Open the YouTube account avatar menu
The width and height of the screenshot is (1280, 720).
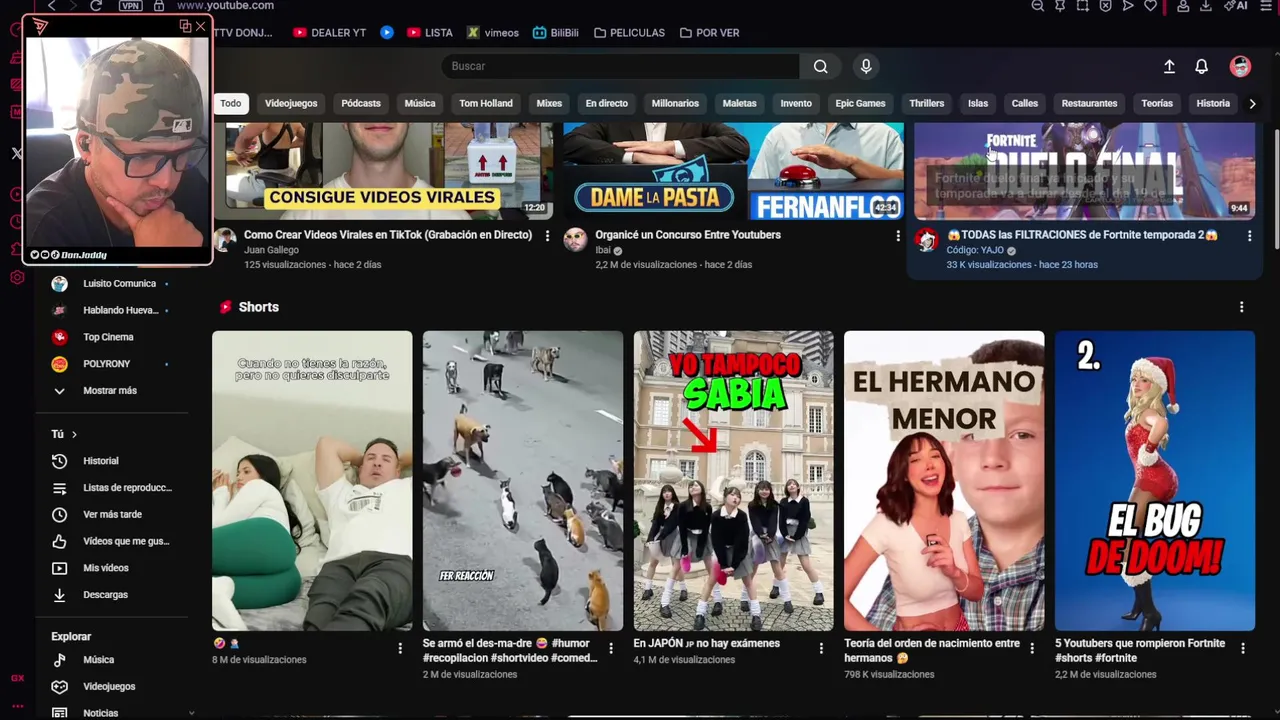(x=1240, y=66)
